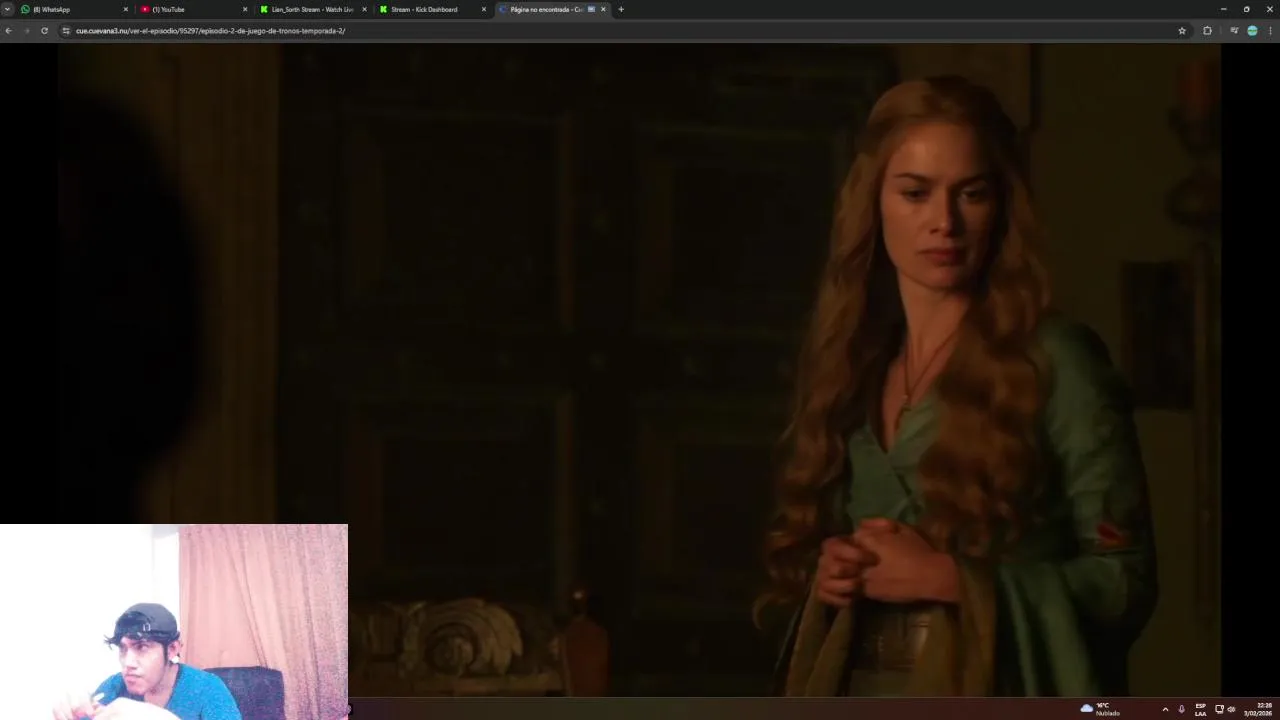View site information icon in address bar

(66, 31)
